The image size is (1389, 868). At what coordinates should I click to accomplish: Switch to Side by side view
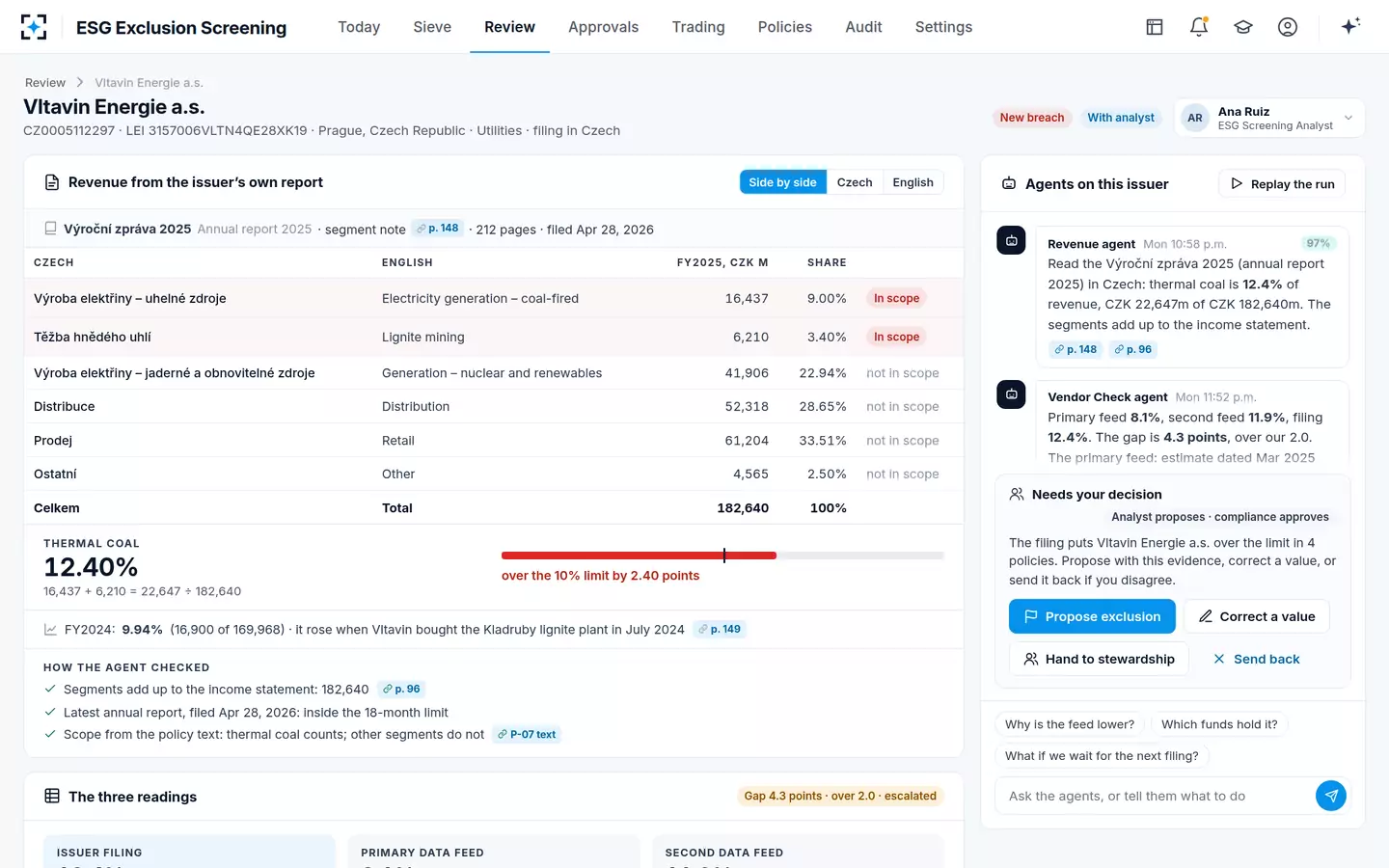coord(782,182)
